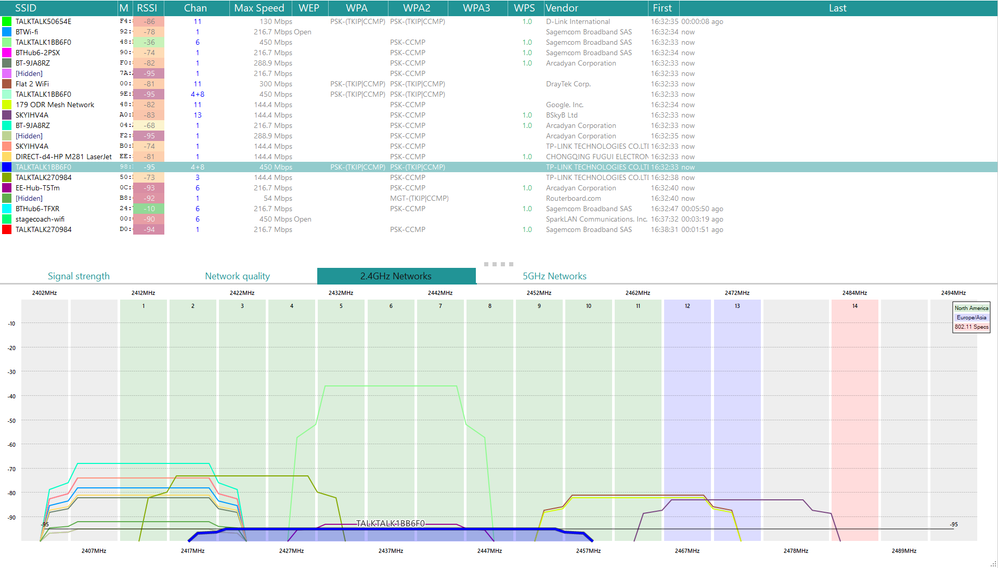Sort the list by SSID column header
Image resolution: width=998 pixels, height=568 pixels.
point(59,8)
